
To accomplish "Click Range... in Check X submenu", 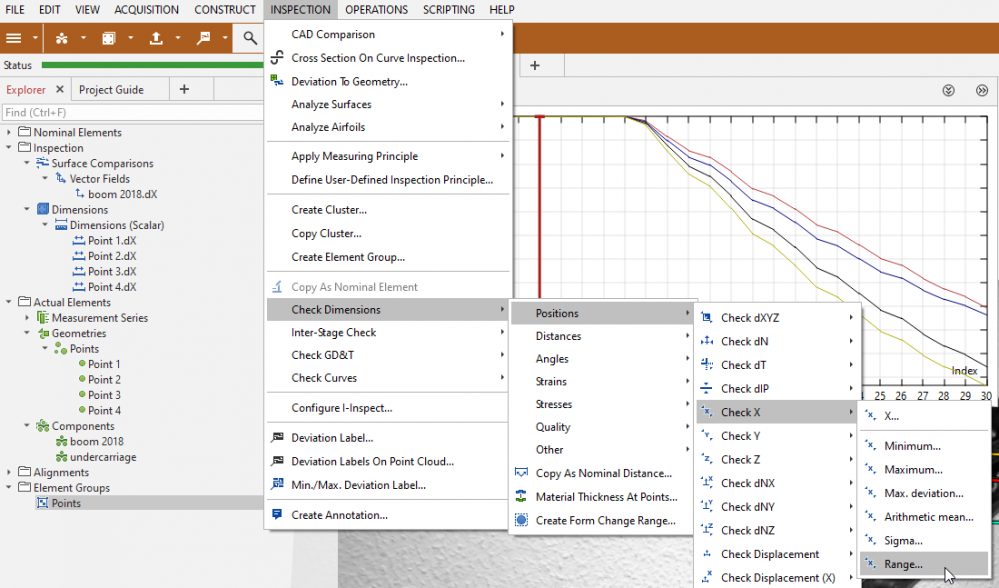I will (x=903, y=564).
